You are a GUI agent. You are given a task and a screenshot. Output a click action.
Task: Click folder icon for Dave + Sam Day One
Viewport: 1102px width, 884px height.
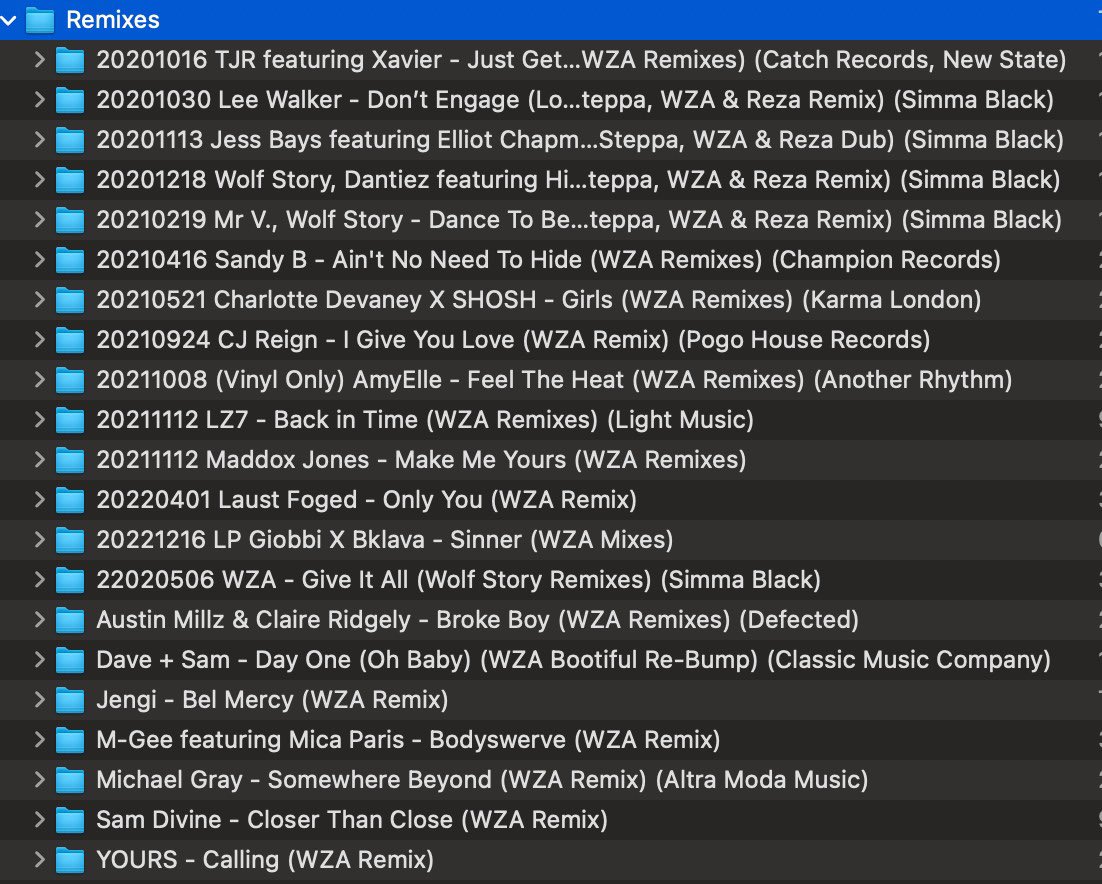point(70,661)
